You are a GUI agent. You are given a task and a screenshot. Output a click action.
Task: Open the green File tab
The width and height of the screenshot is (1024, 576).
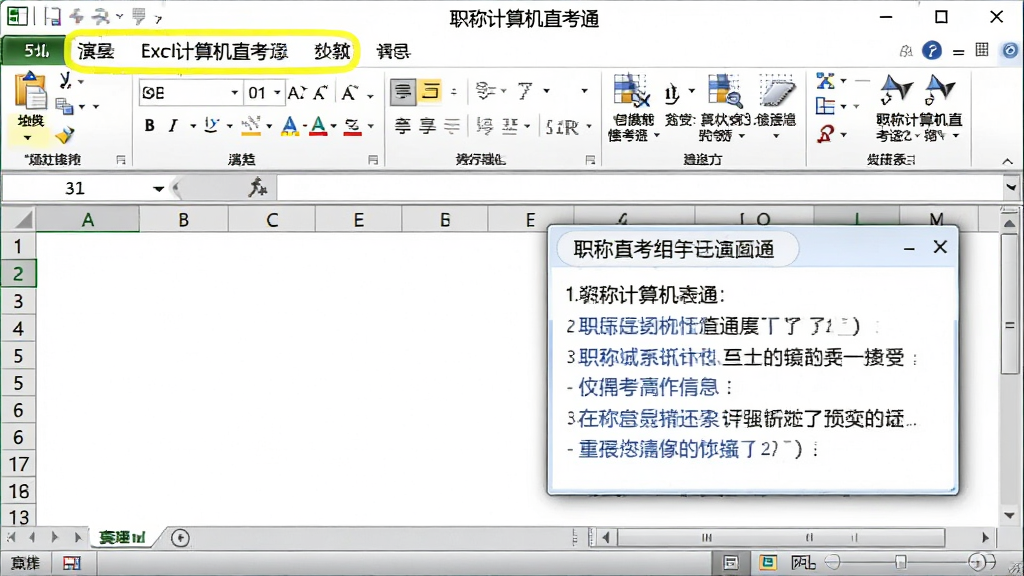click(35, 51)
